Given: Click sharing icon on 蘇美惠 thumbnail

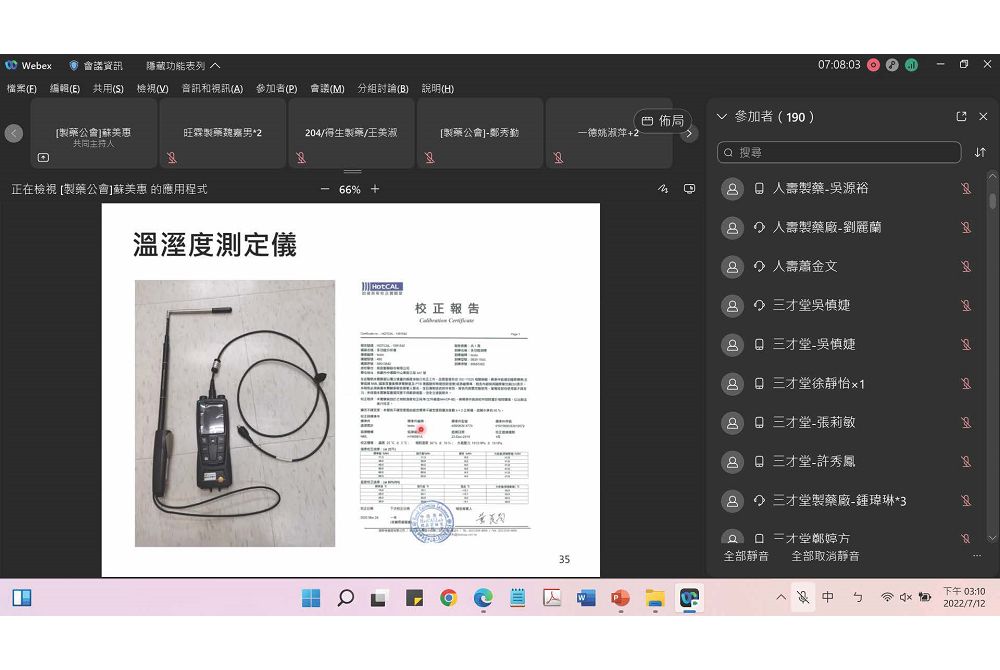Looking at the screenshot, I should (43, 157).
